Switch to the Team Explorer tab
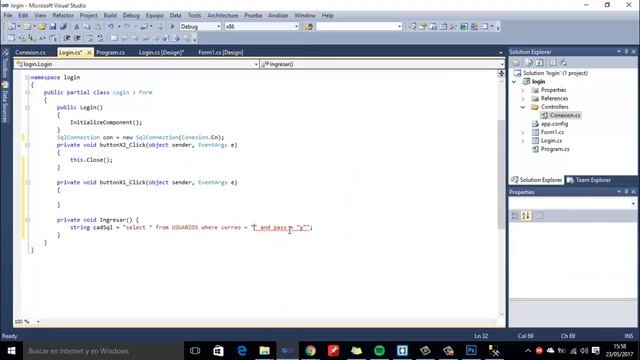This screenshot has width=640, height=360. click(x=588, y=180)
